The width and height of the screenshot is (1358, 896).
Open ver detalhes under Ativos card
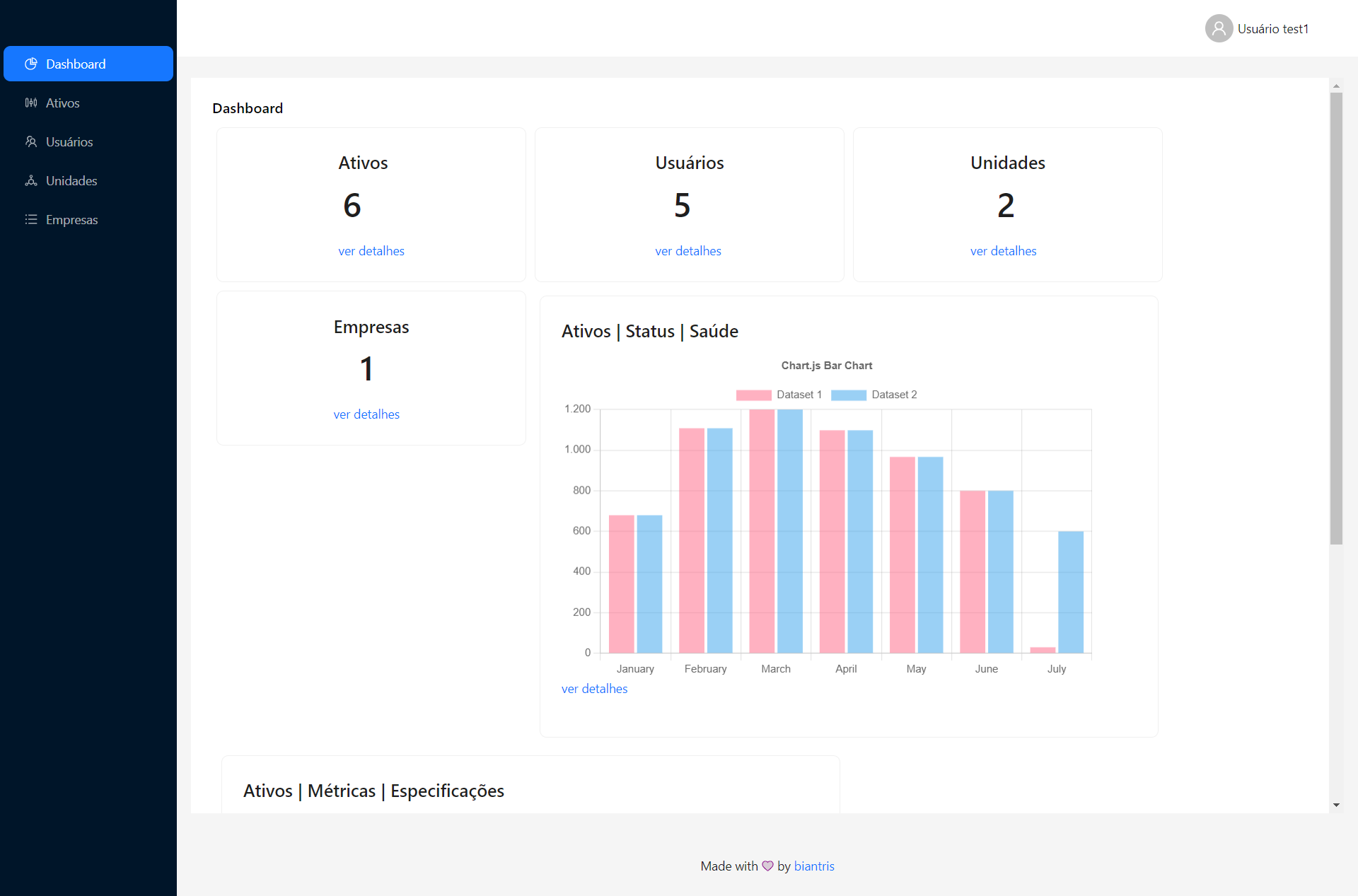[371, 251]
